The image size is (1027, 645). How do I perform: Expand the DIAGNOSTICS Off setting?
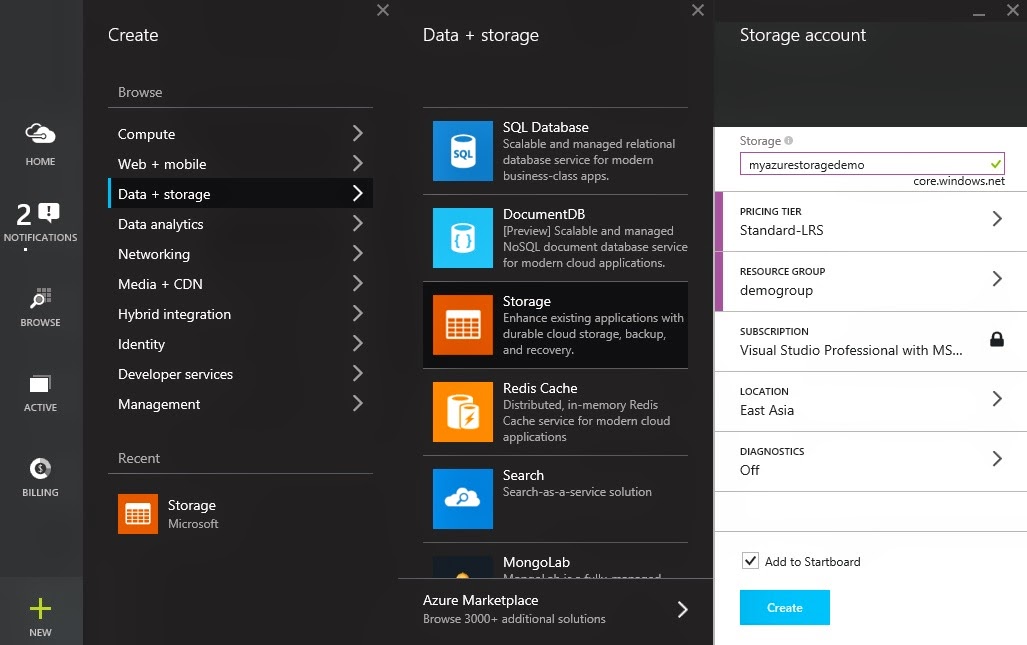coord(870,461)
